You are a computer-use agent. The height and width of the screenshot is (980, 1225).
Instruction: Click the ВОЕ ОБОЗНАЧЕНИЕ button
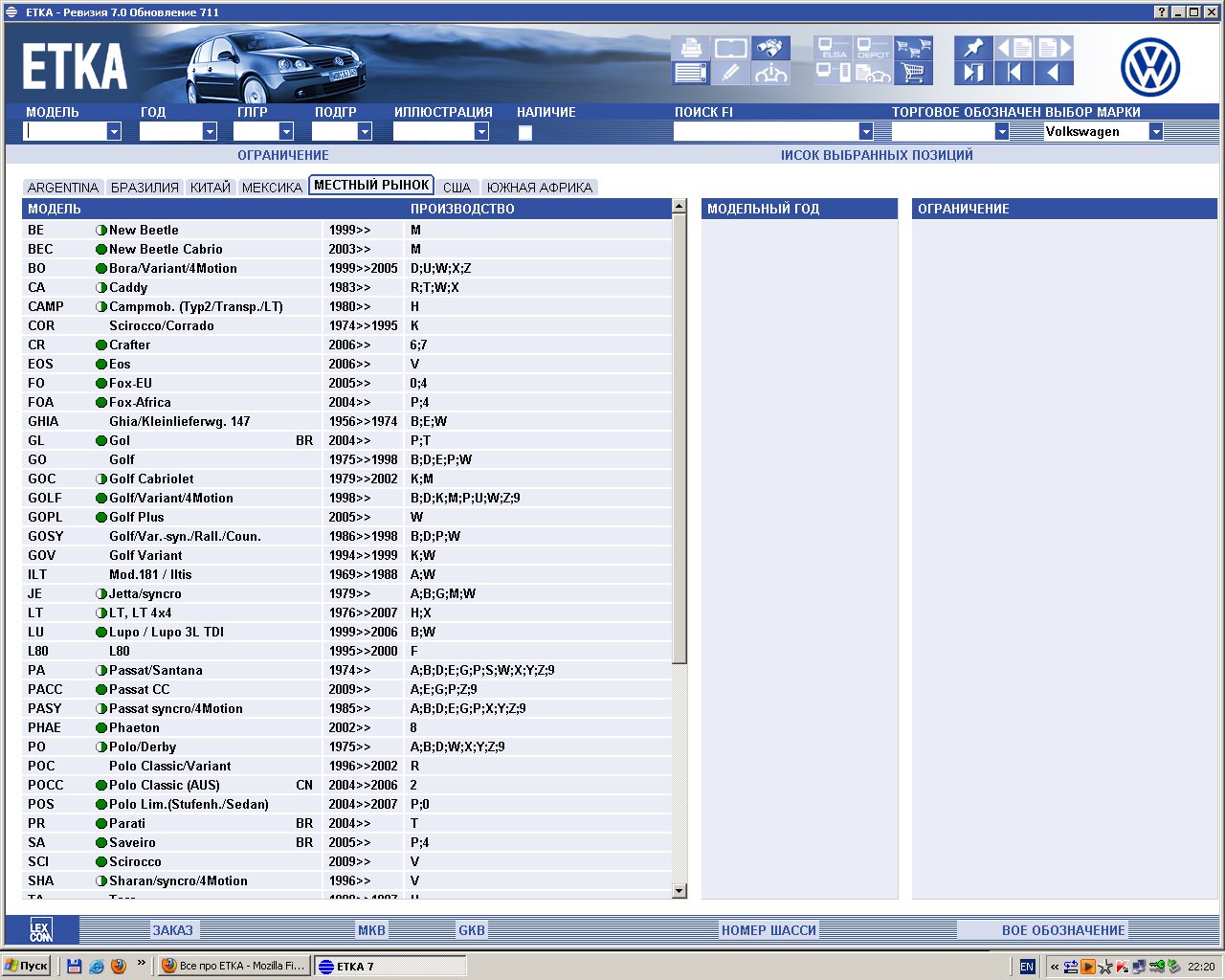(1063, 930)
